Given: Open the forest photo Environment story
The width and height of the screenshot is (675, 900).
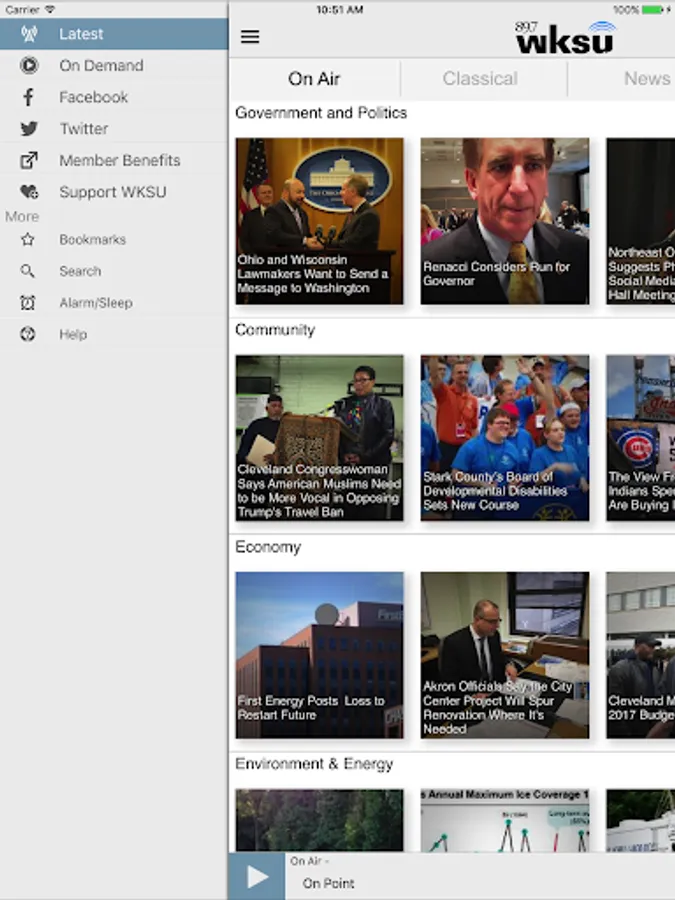Looking at the screenshot, I should (x=320, y=820).
